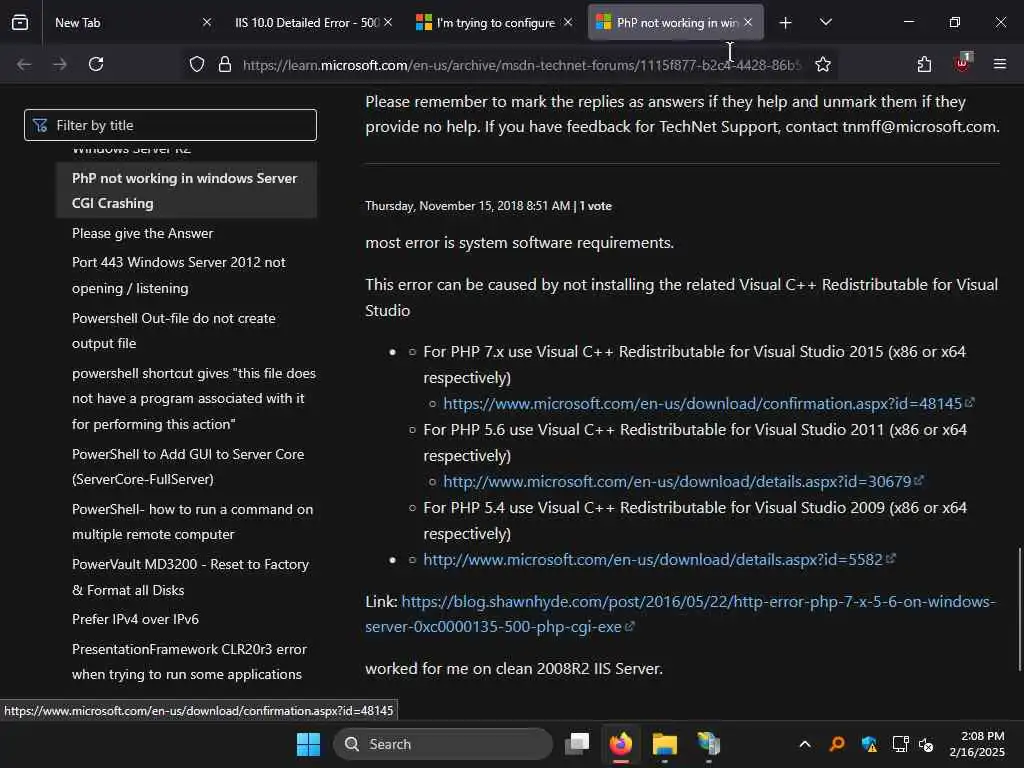Open PowerShell- how to run a command thread

click(x=192, y=521)
